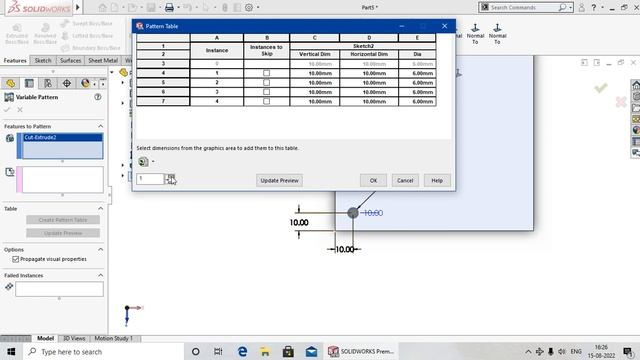Image resolution: width=640 pixels, height=360 pixels.
Task: Switch to the Sketch ribbon tab
Action: (43, 60)
